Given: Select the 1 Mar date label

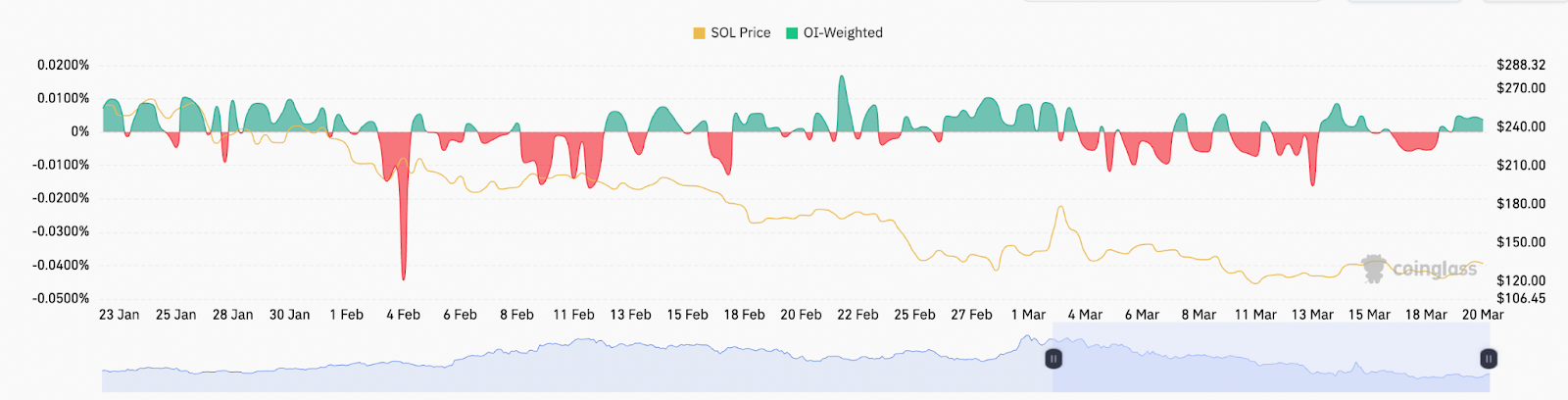Looking at the screenshot, I should click(1028, 315).
